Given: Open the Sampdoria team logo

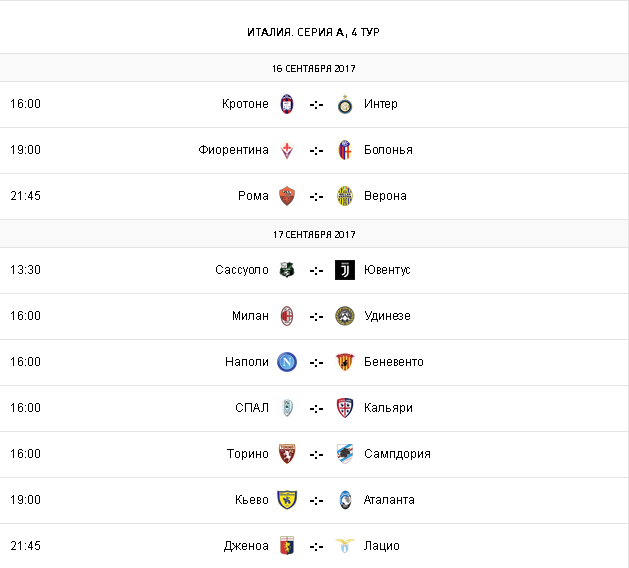Looking at the screenshot, I should (345, 454).
